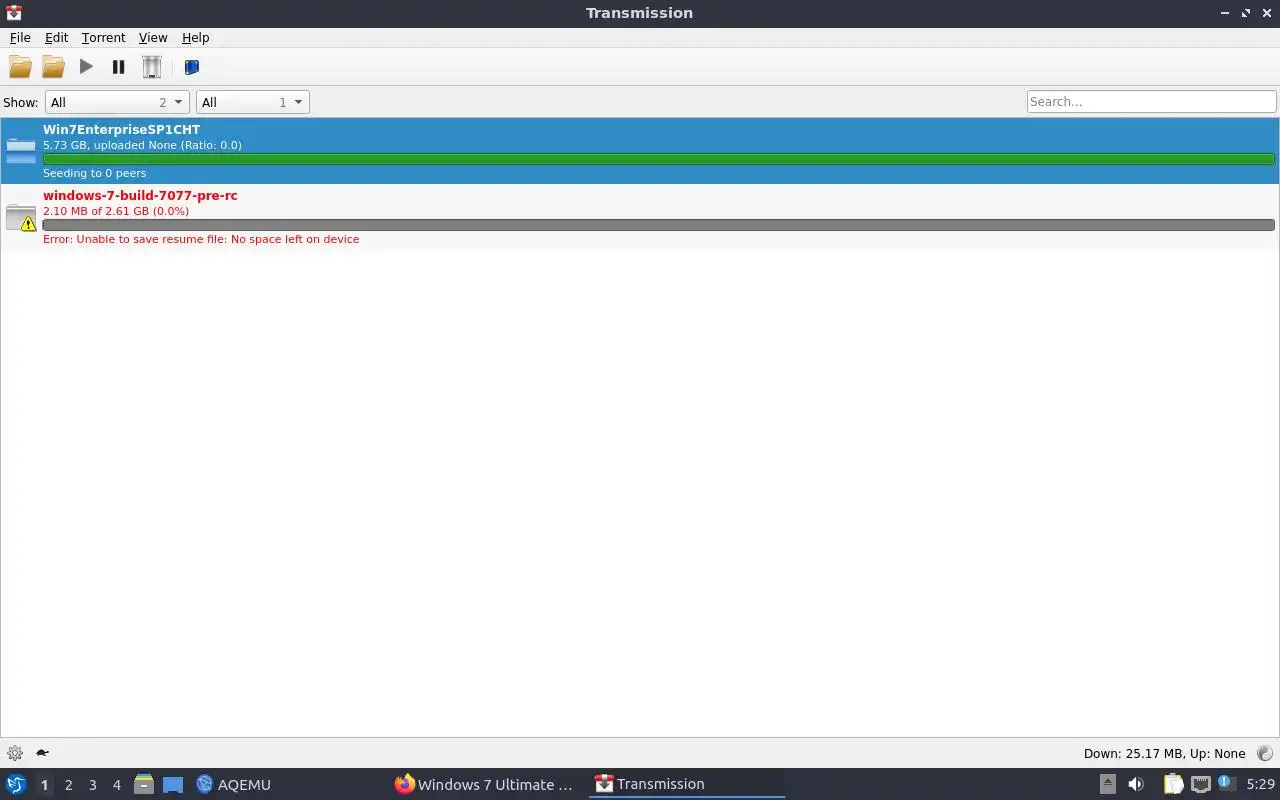Open the gear options button in status bar
Image resolution: width=1280 pixels, height=800 pixels.
(x=15, y=753)
